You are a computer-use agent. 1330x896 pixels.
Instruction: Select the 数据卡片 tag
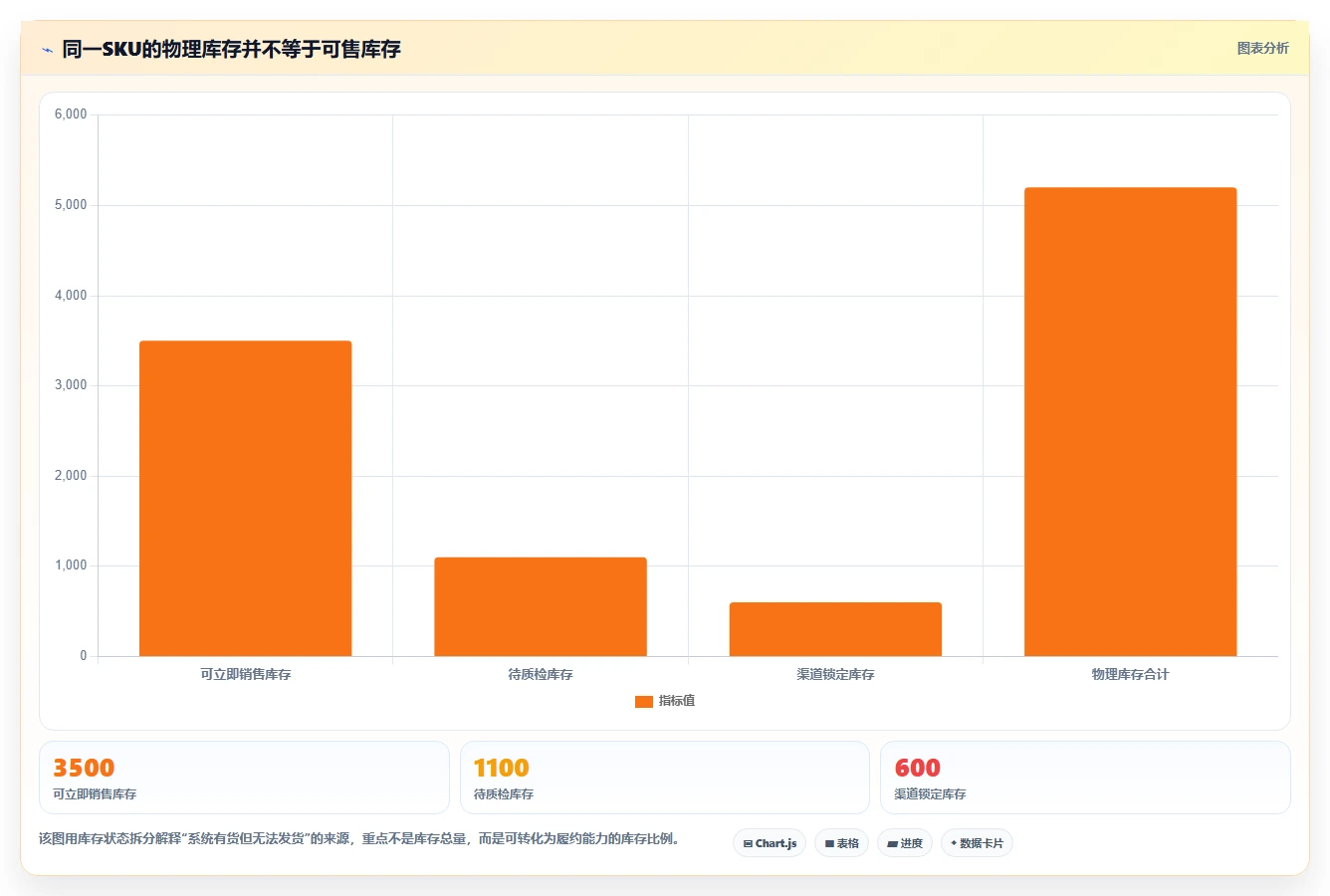click(x=977, y=843)
